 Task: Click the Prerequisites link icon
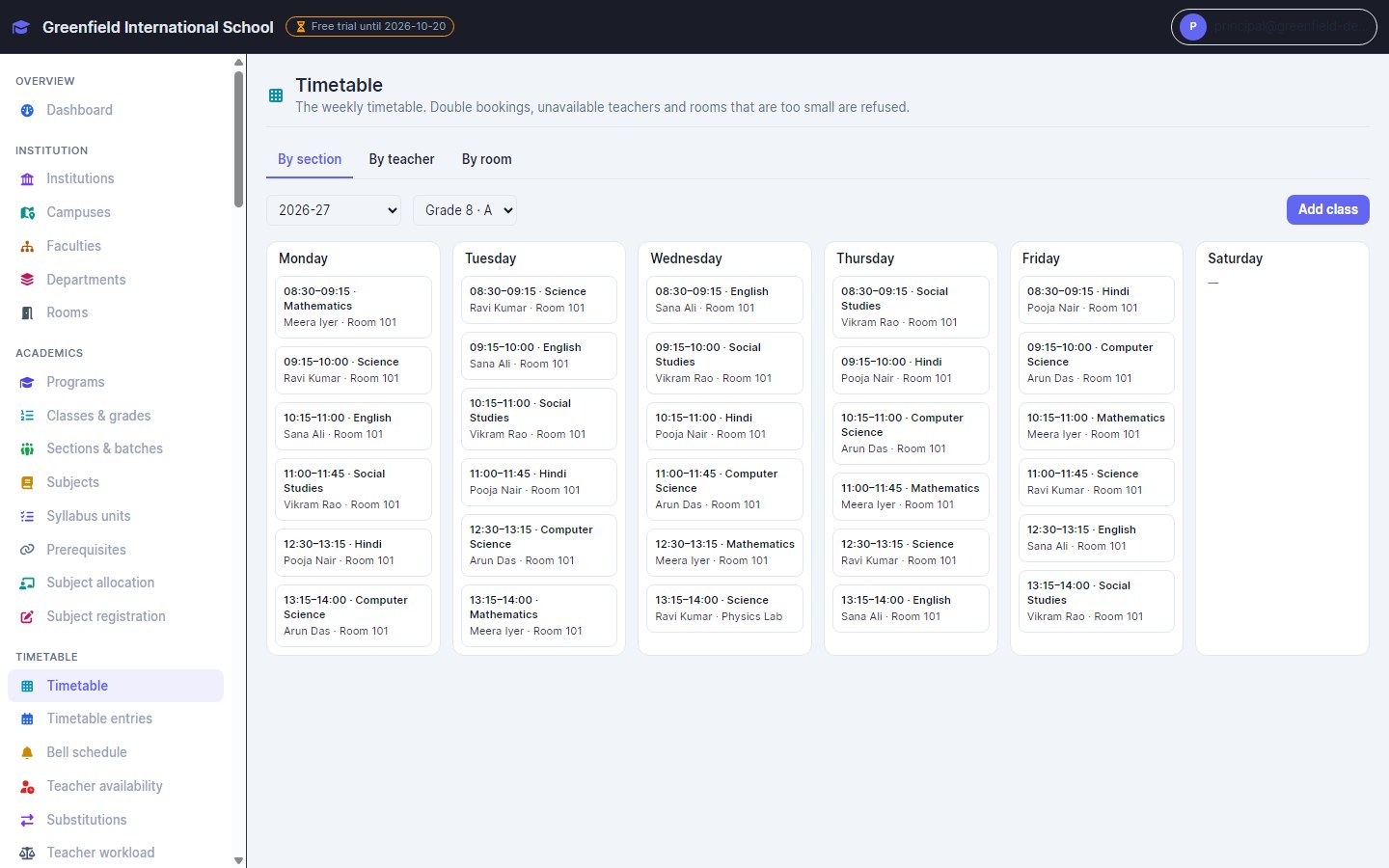(x=27, y=550)
